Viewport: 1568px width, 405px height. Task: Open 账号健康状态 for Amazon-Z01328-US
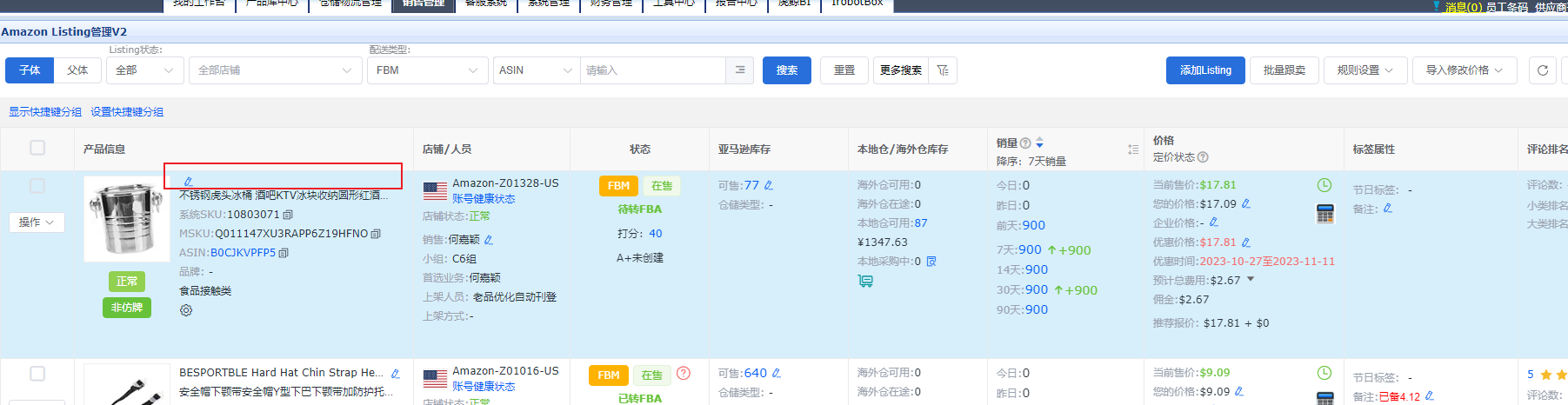(484, 199)
